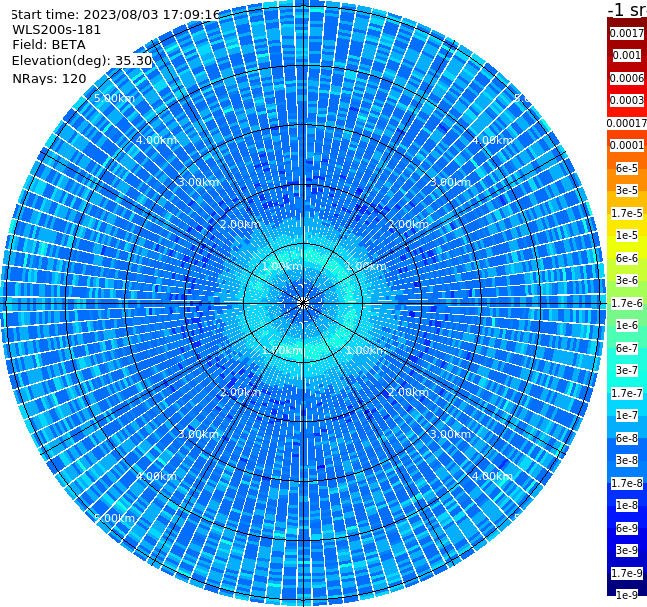Screen dimensions: 647x607
Task: Click the '2.00km' ring label in lower-left quadrant
Action: (x=240, y=392)
